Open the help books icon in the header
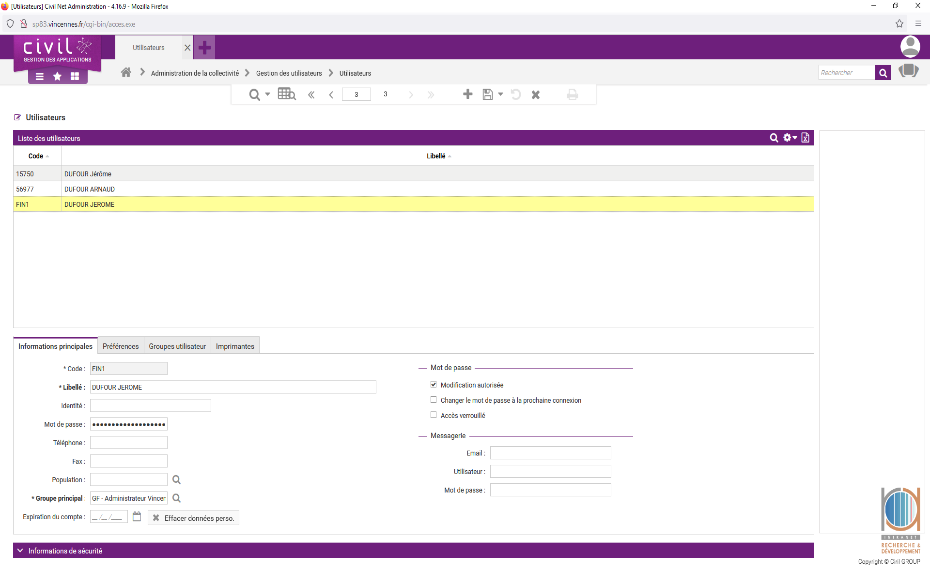The image size is (930, 566). (908, 71)
